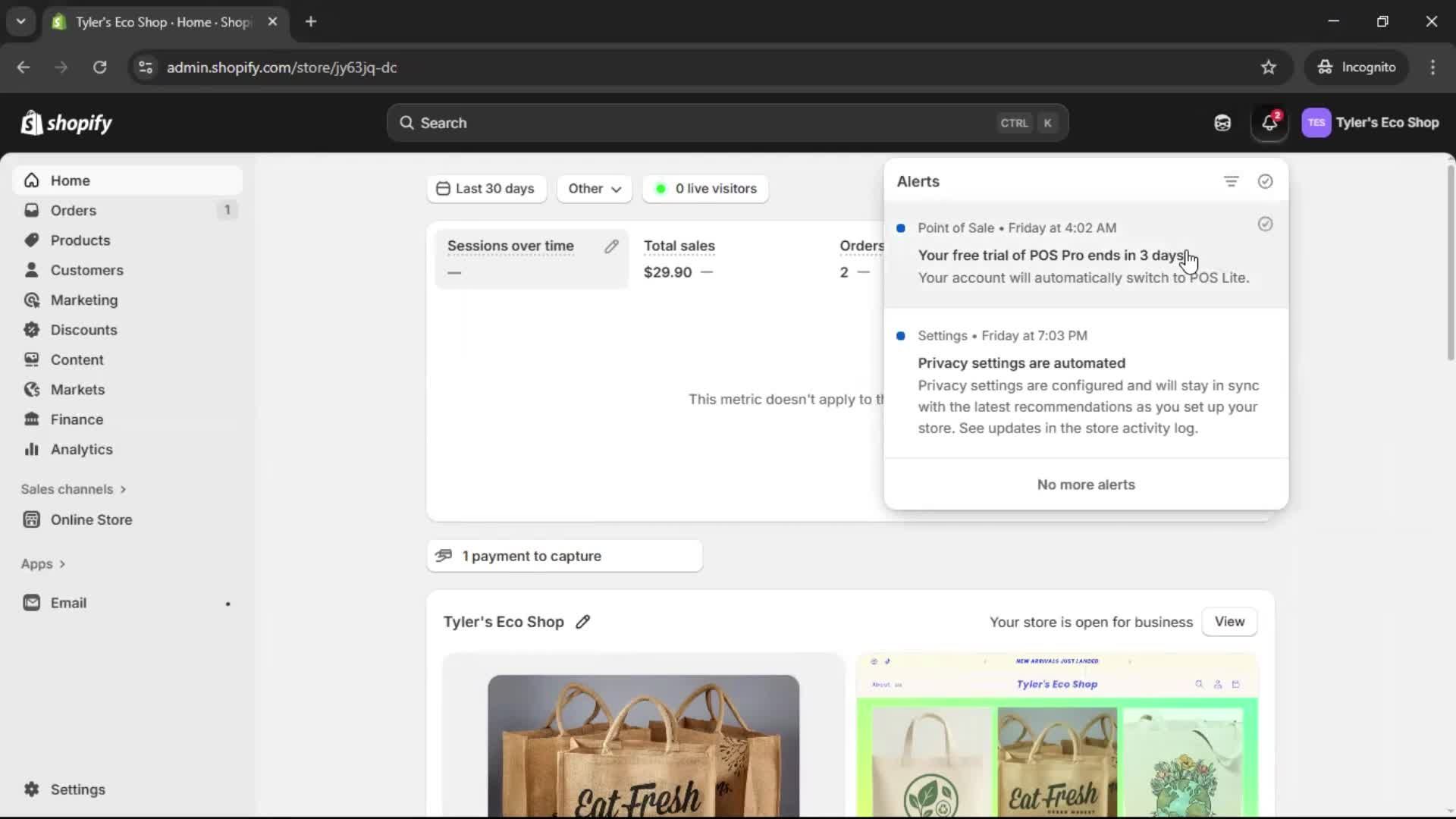Image resolution: width=1456 pixels, height=819 pixels.
Task: Open the Sidekick assistant icon
Action: [x=1222, y=123]
